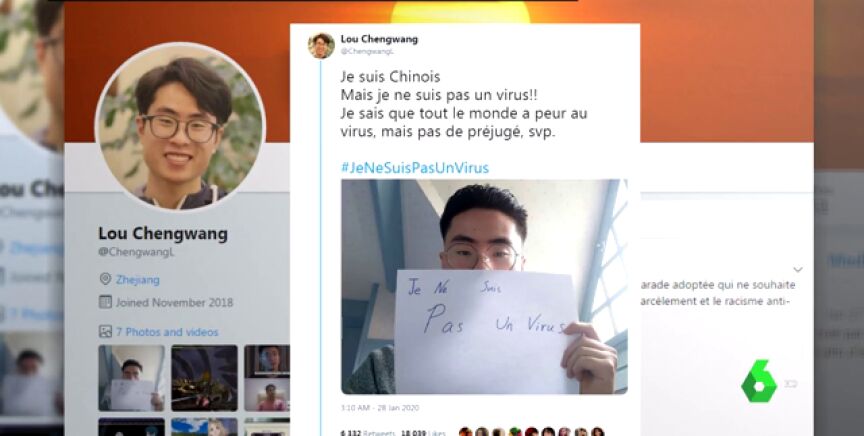Click the calendar icon next to Joined November 2018
The height and width of the screenshot is (436, 864).
pyautogui.click(x=105, y=302)
